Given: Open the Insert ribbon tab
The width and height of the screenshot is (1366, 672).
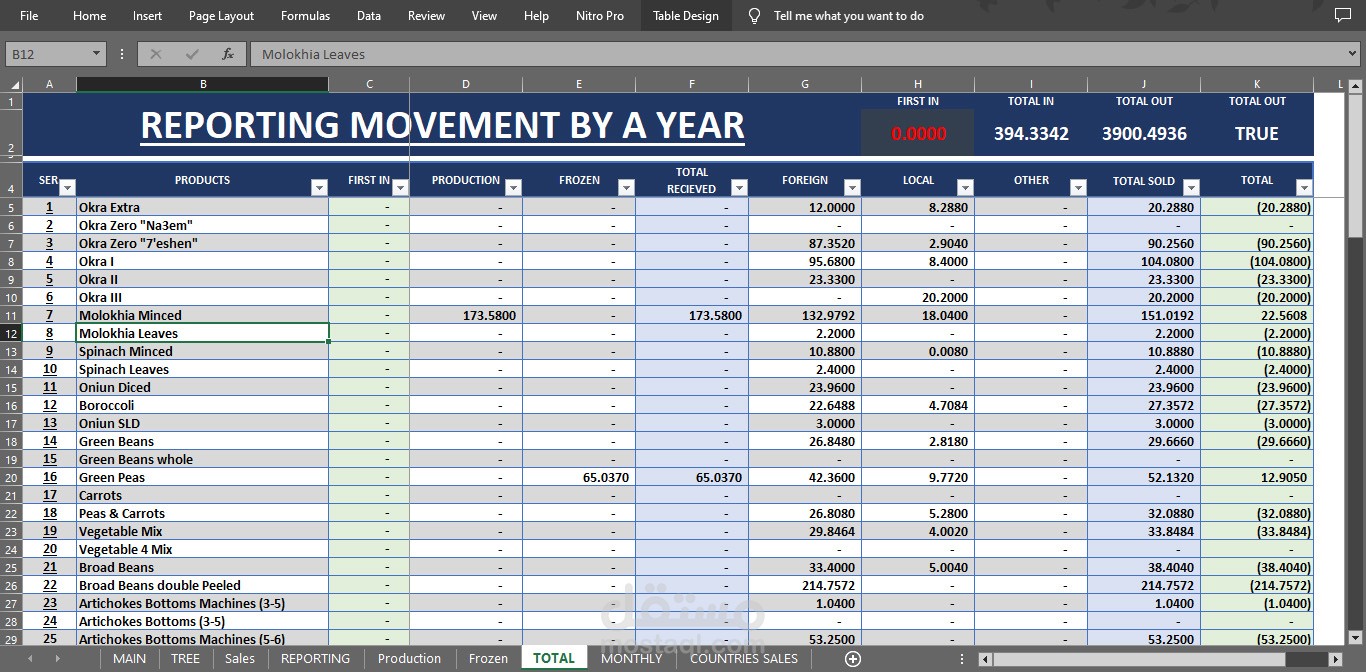Looking at the screenshot, I should [x=147, y=16].
